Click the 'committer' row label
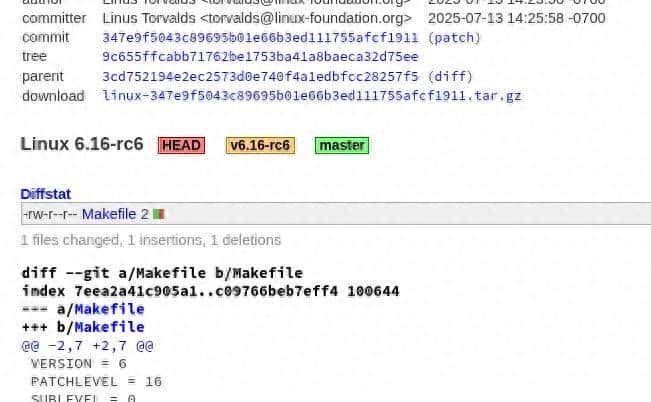The height and width of the screenshot is (402, 651). (54, 18)
